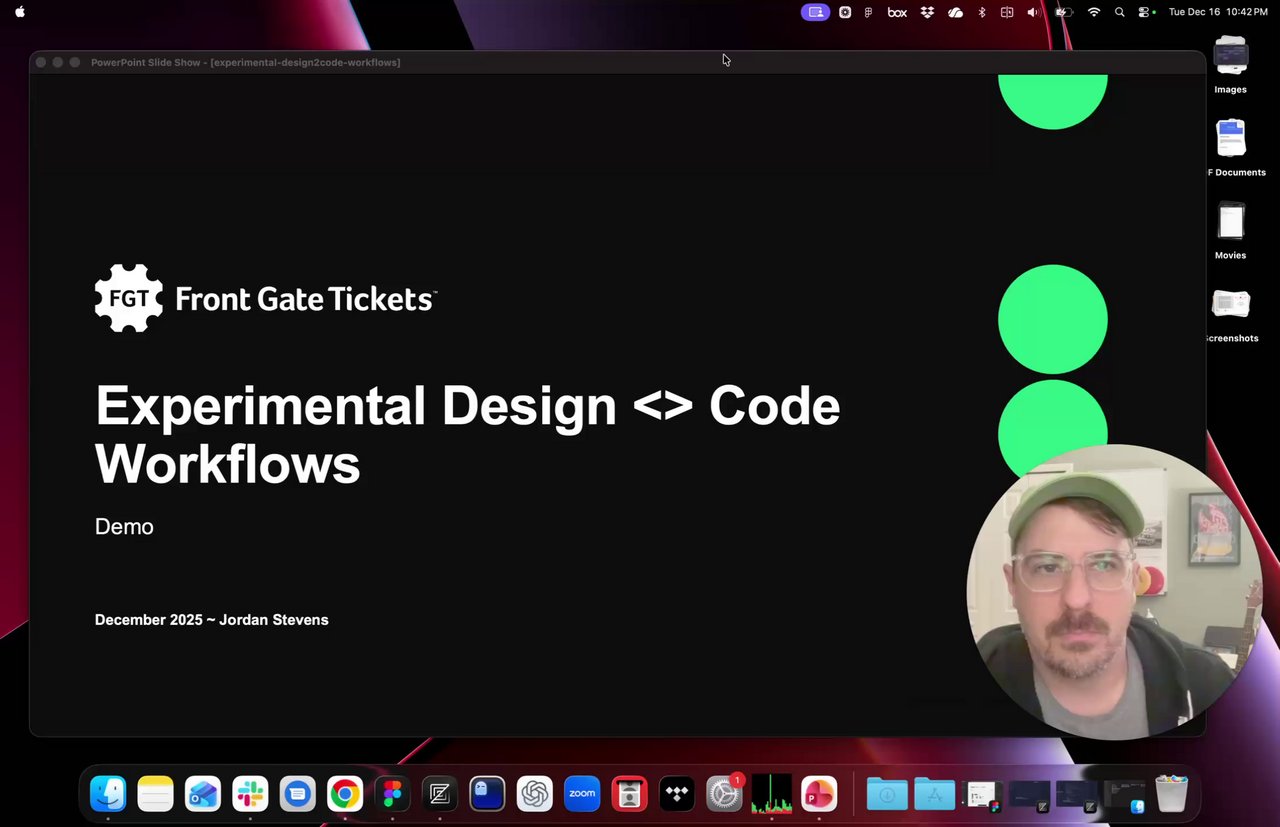Open the Figma menu bar icon
Screen dimensions: 1280x827
click(868, 12)
